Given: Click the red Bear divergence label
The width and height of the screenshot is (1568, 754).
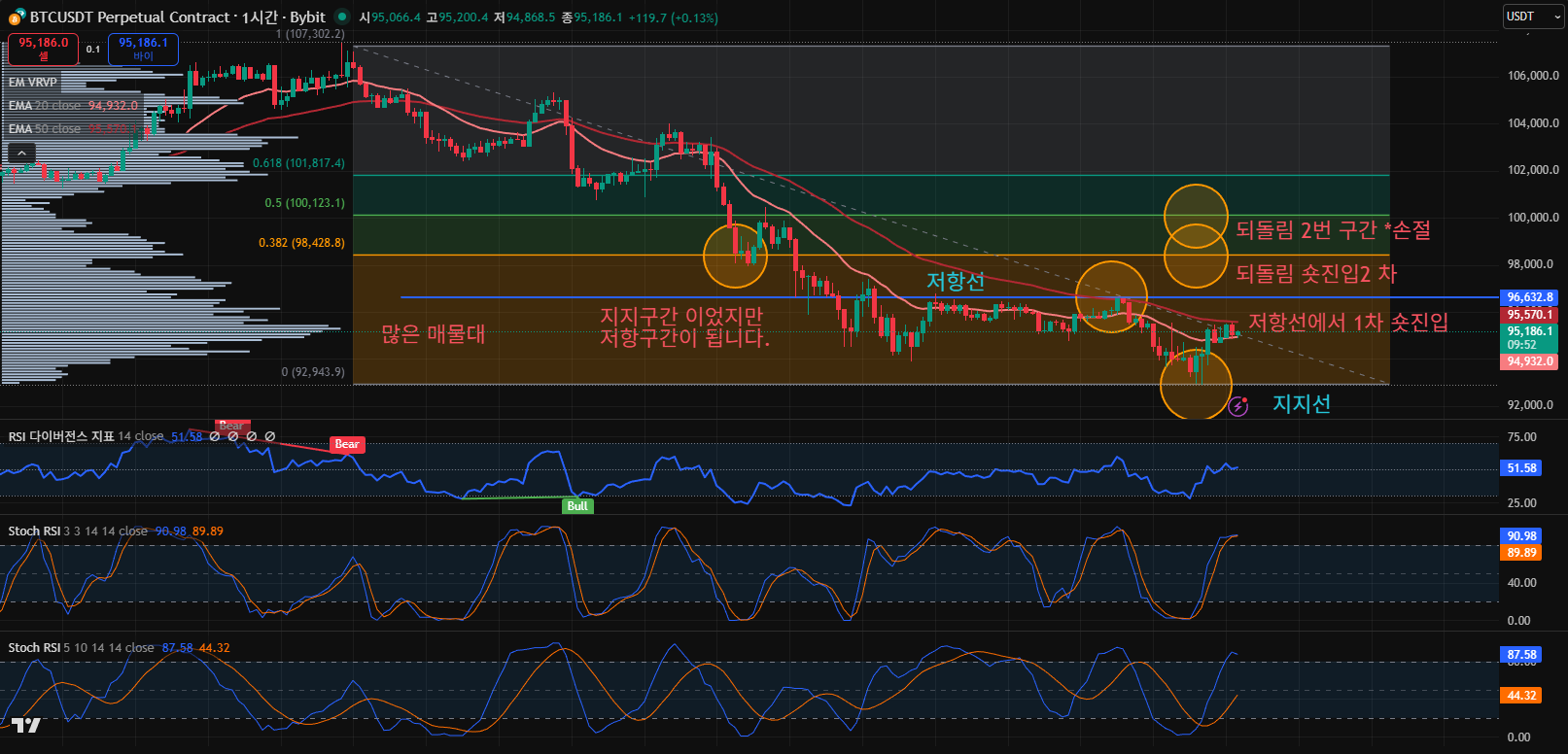Looking at the screenshot, I should (x=347, y=444).
